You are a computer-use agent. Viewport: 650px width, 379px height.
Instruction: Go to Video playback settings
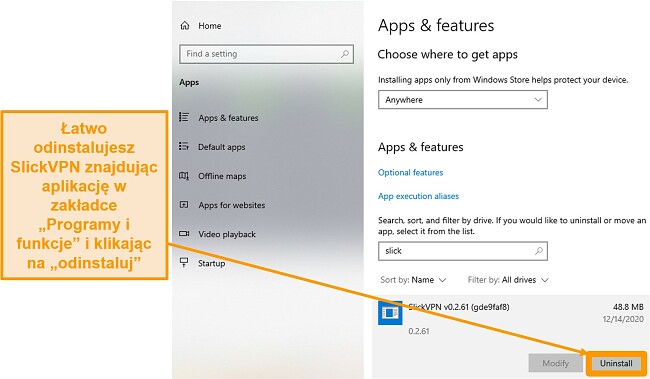[x=227, y=234]
